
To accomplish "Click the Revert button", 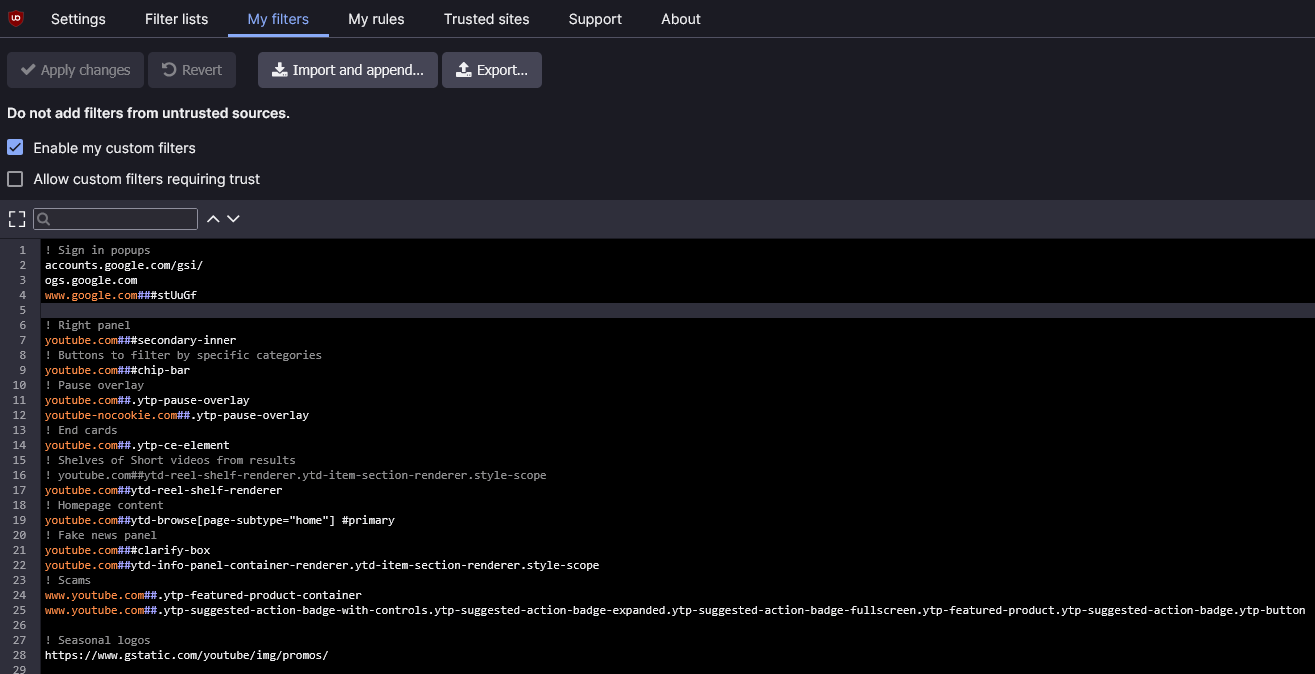I will 192,70.
